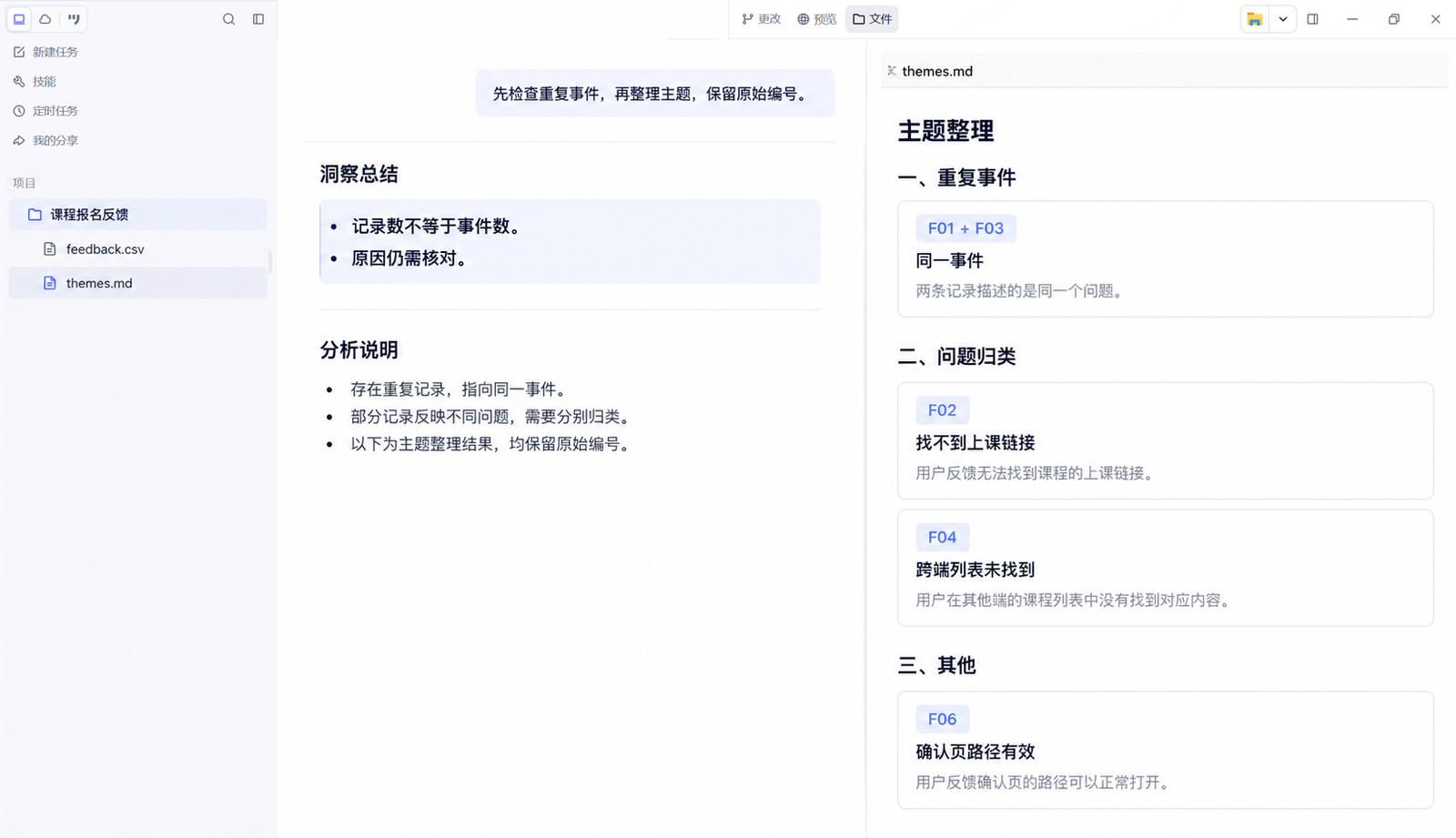Click the F02 tag
The image size is (1456, 838).
pos(942,410)
